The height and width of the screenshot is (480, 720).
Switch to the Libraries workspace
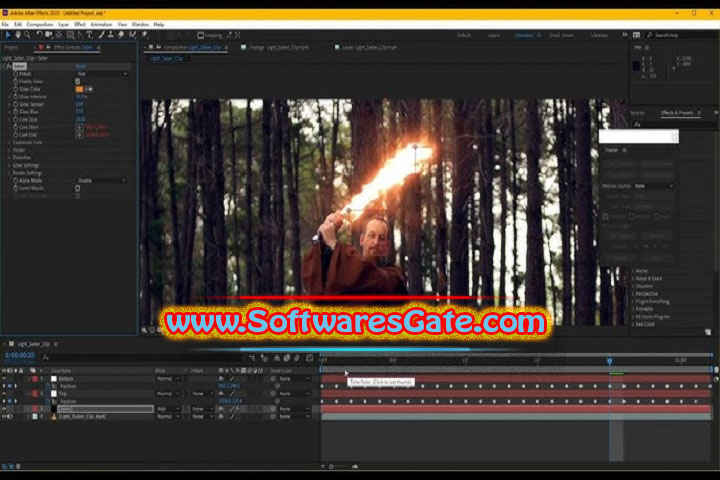(599, 35)
